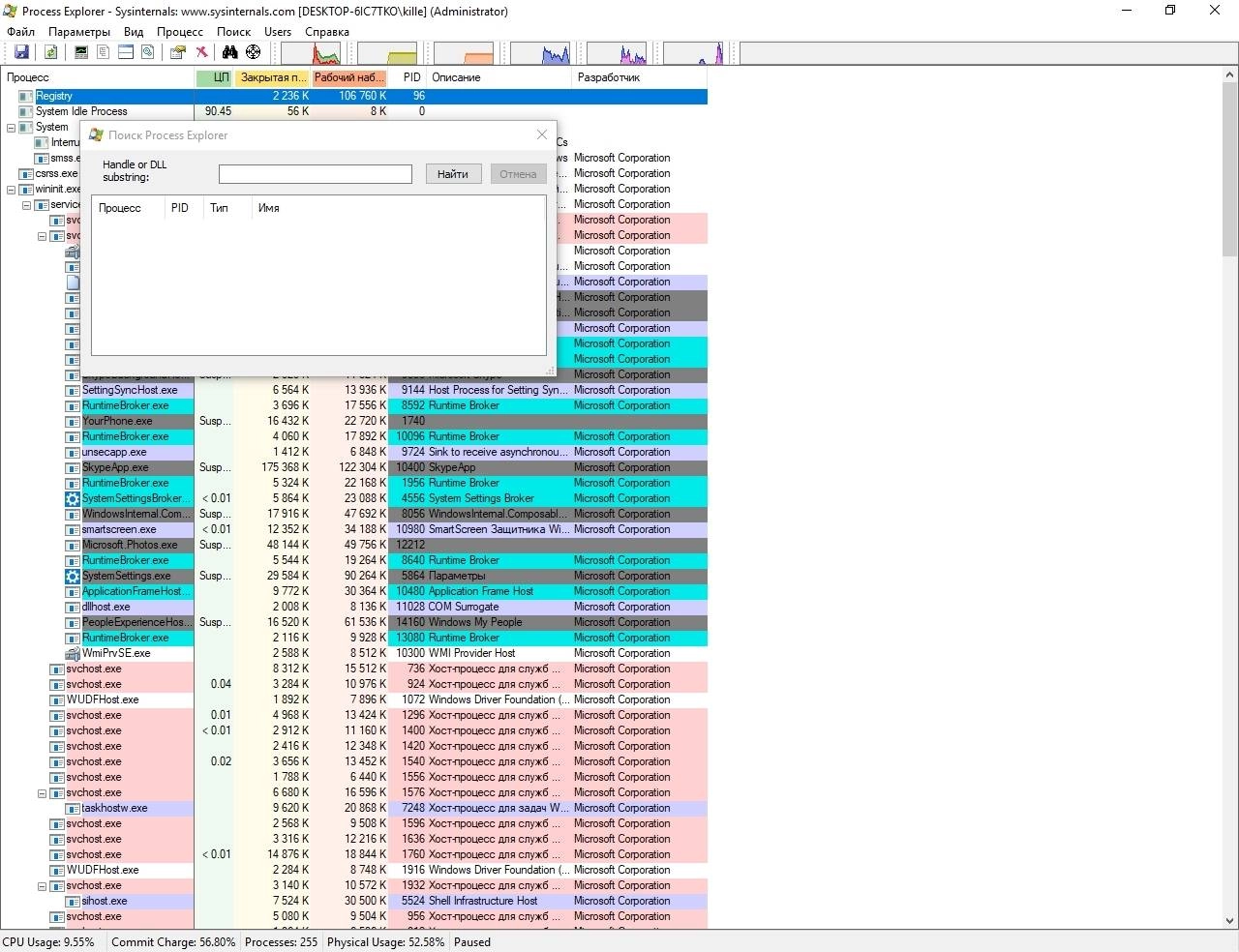Viewport: 1239px width, 952px height.
Task: Collapse the svchost.exe node containing taskhostw.exe
Action: (43, 792)
